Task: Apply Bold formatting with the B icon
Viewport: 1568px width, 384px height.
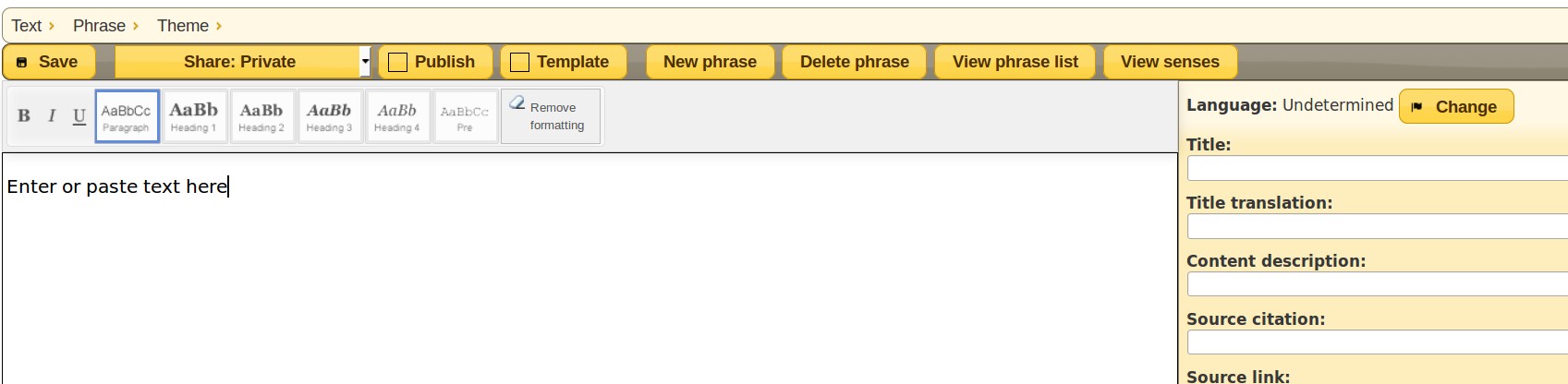Action: coord(24,115)
